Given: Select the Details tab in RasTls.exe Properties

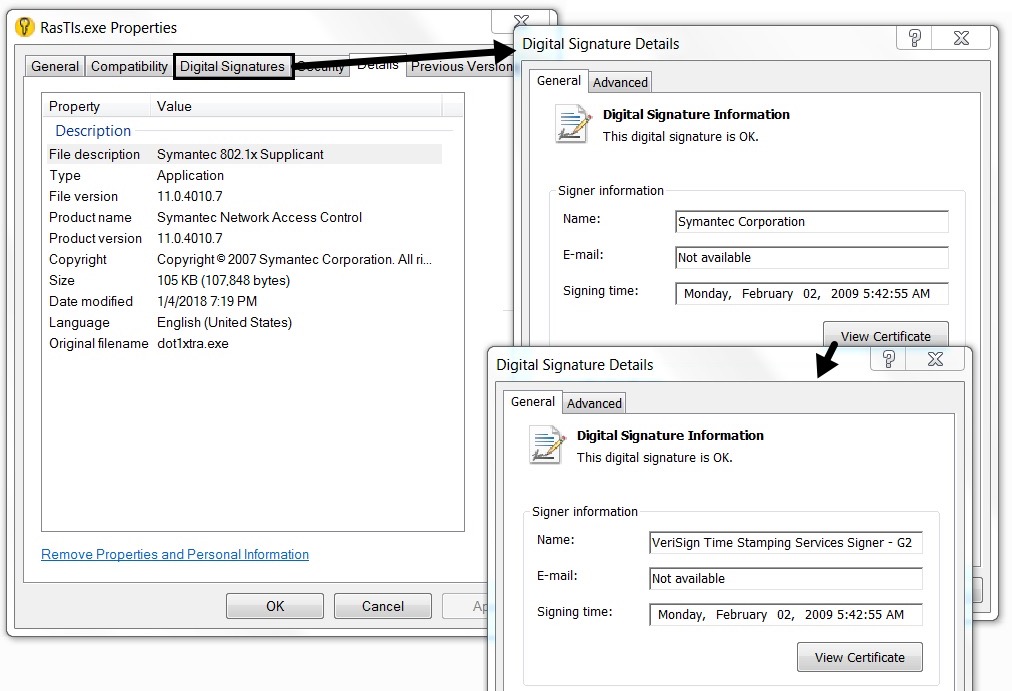Looking at the screenshot, I should point(378,65).
